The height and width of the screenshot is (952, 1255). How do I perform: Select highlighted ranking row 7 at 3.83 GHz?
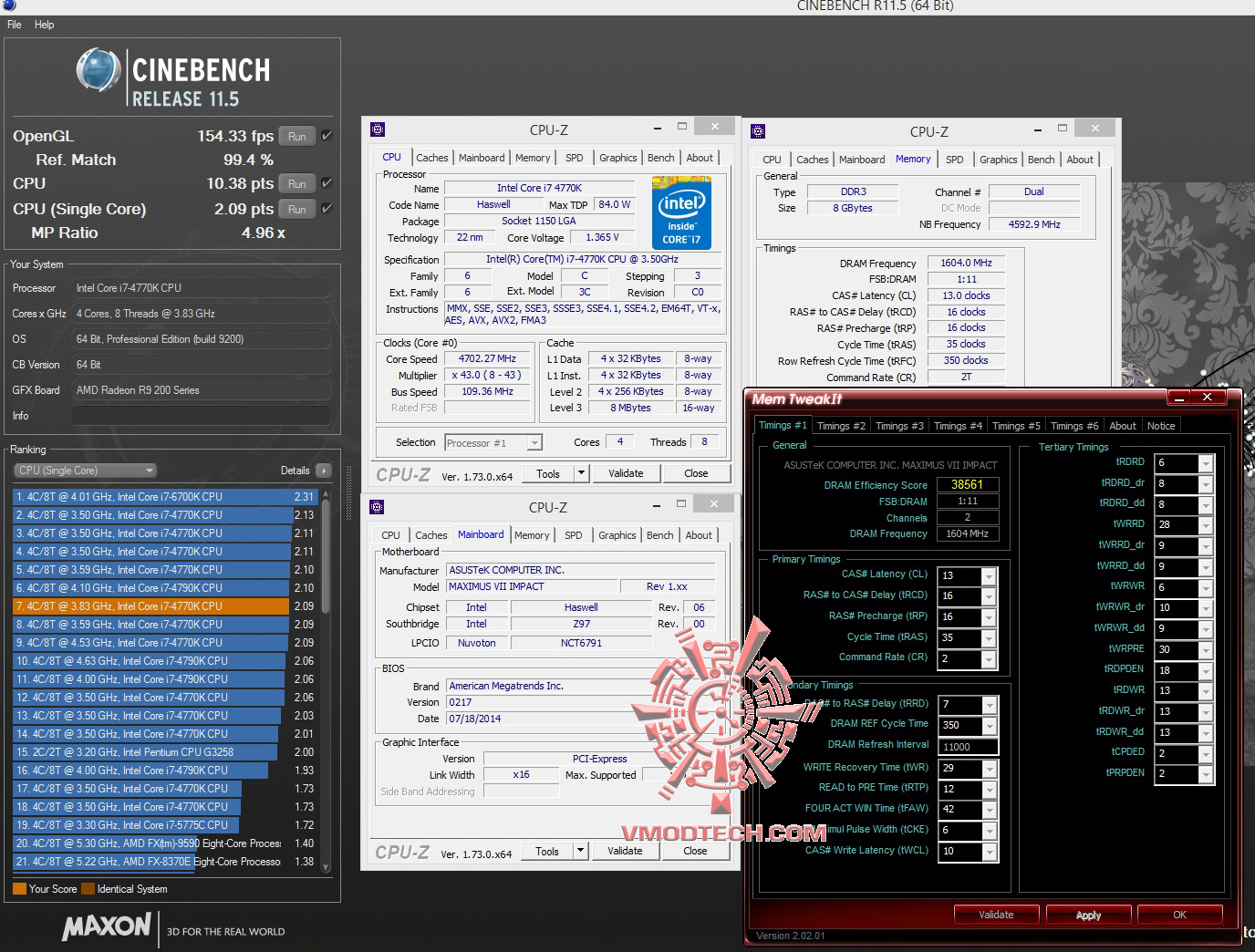pyautogui.click(x=164, y=606)
